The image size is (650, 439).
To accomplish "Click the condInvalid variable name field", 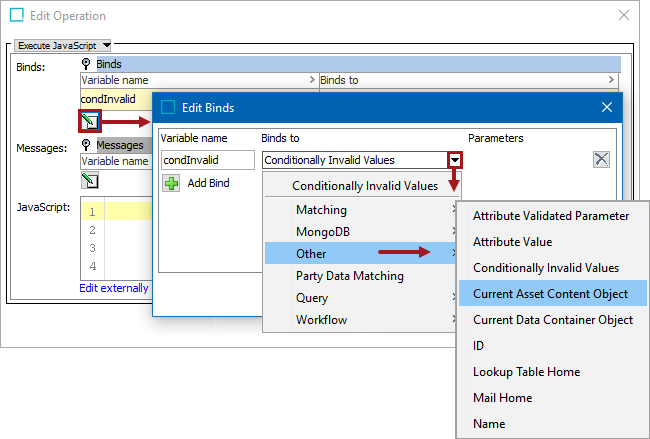I will tap(207, 160).
